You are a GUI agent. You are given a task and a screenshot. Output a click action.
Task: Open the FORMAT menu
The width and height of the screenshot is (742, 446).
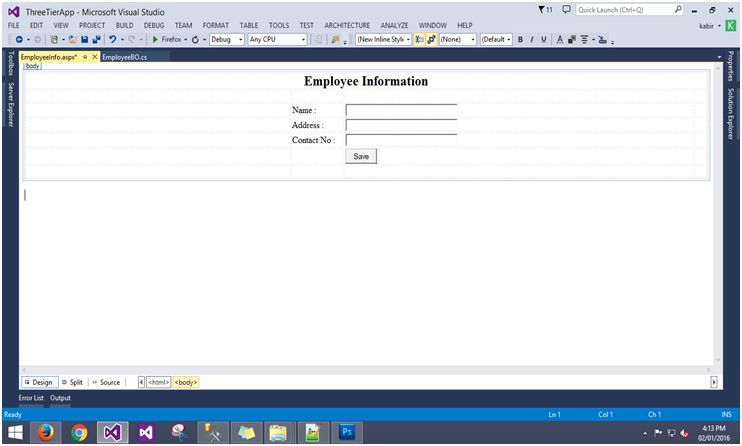click(215, 26)
